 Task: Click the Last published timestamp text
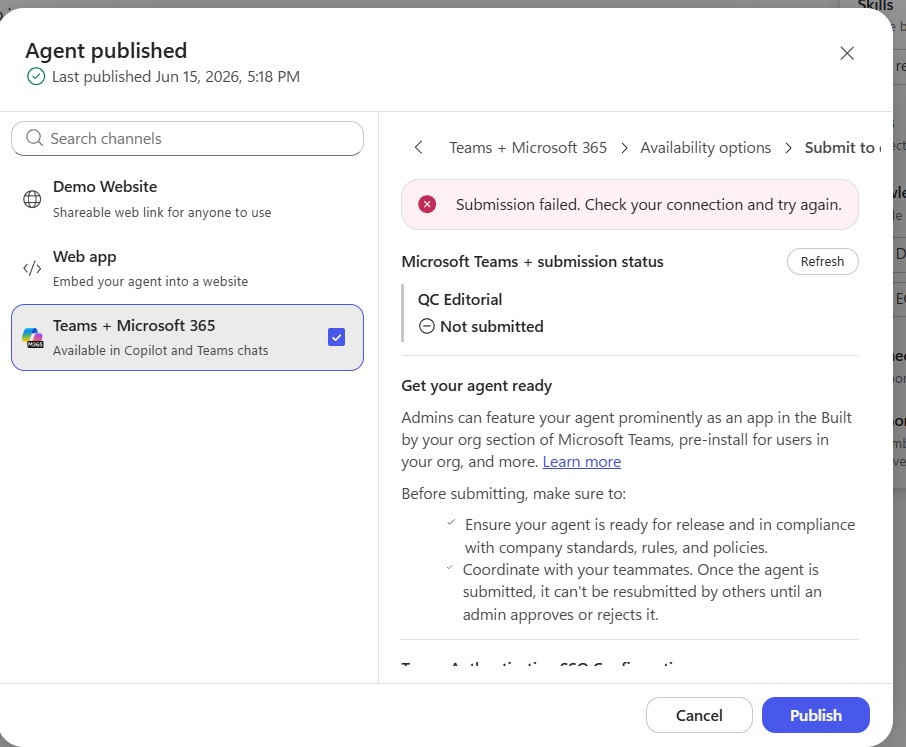coord(176,77)
